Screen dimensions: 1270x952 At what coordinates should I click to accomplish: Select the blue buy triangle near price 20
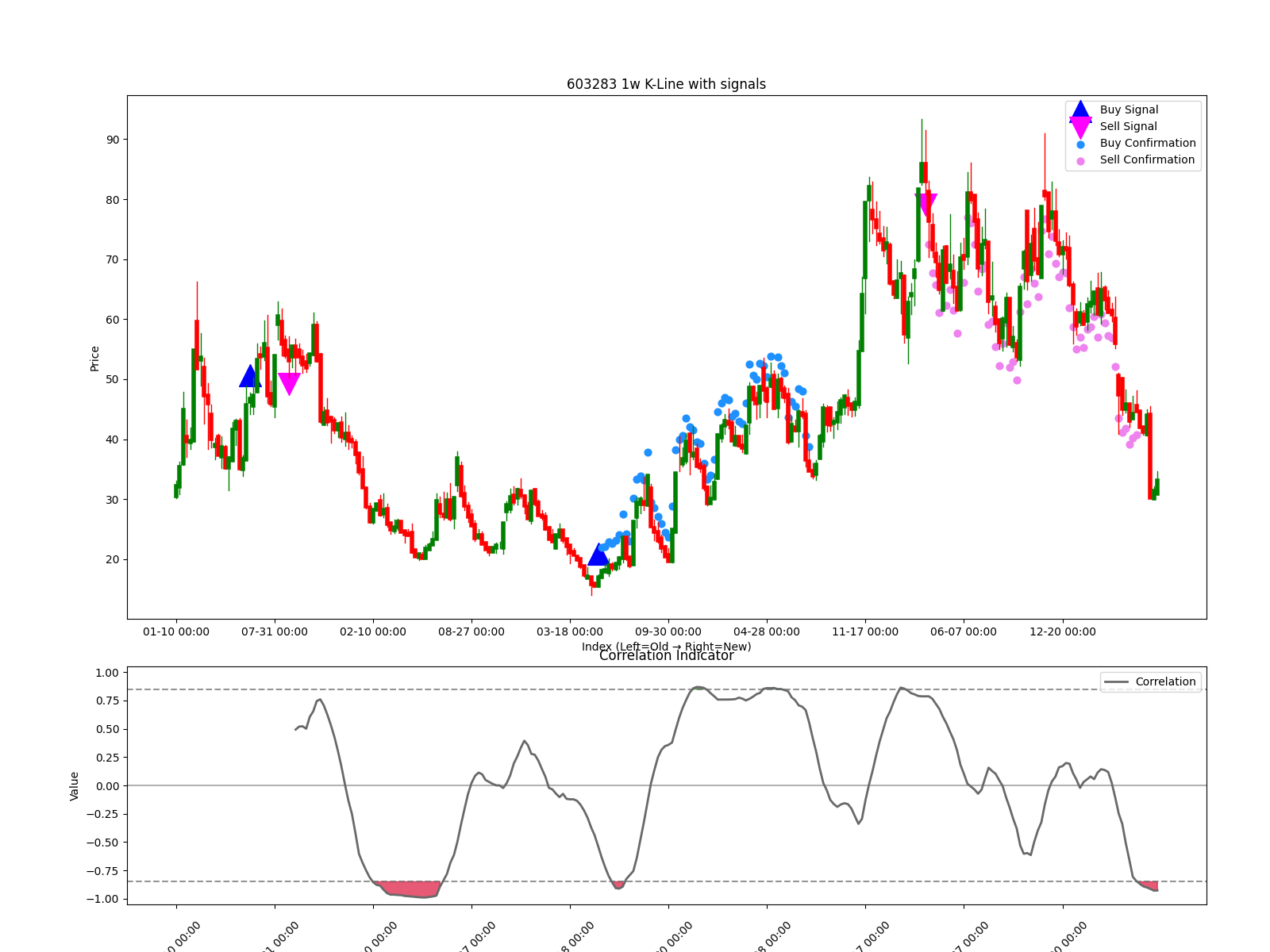click(x=598, y=555)
